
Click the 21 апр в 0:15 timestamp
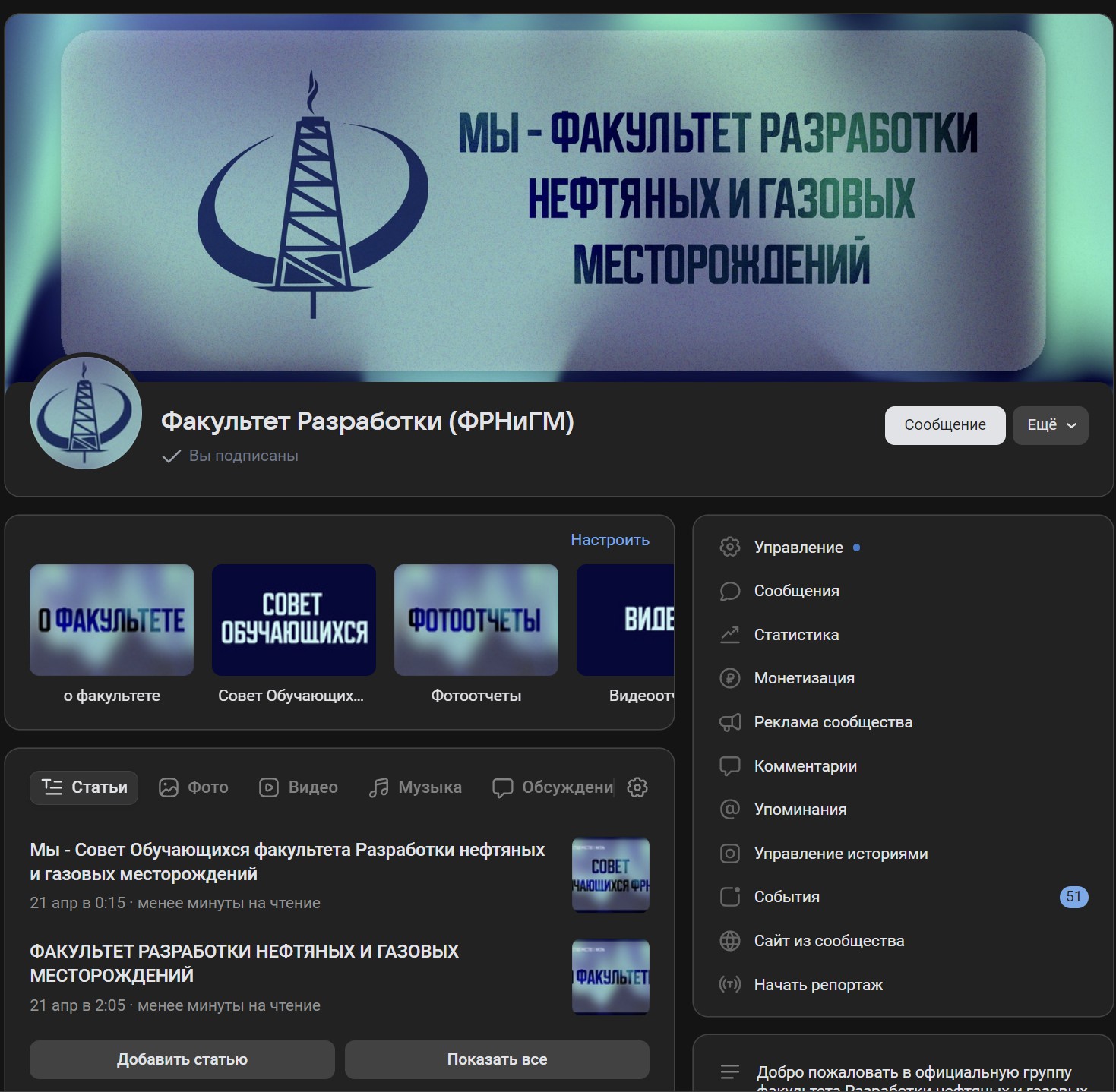pos(77,903)
